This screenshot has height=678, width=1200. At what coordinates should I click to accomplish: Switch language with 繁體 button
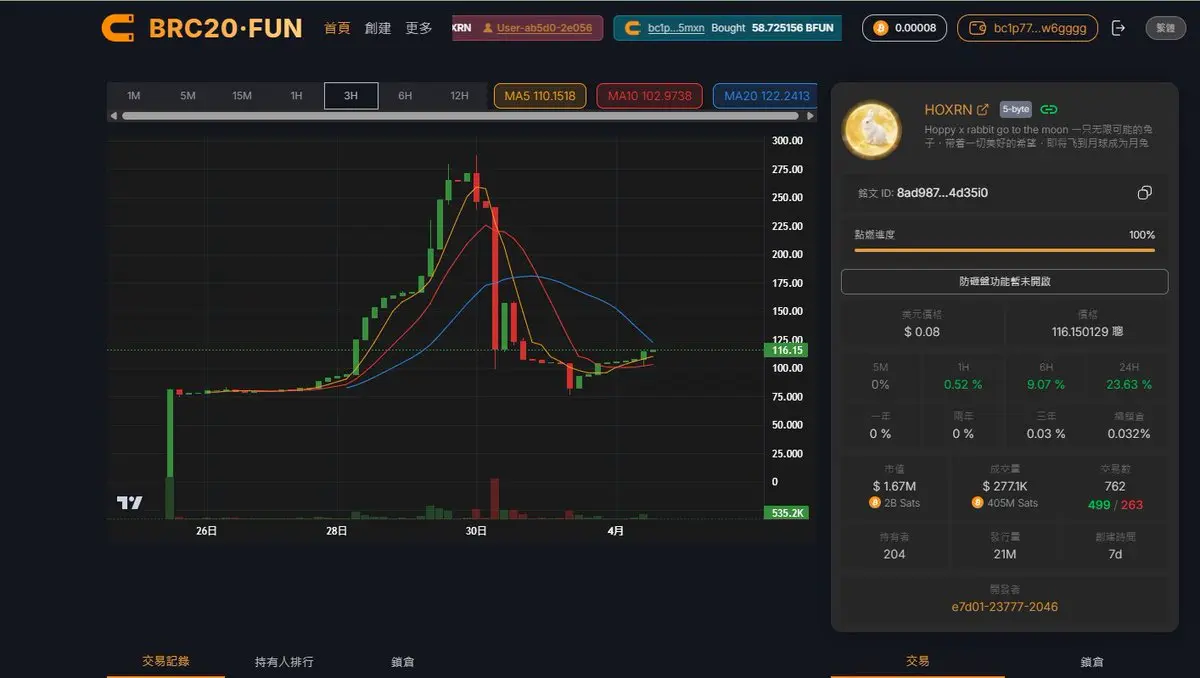[x=1165, y=28]
